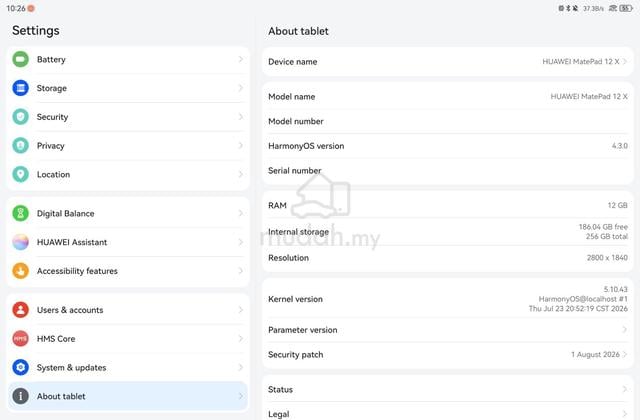
Task: Tap the green Battery icon
Action: (20, 59)
